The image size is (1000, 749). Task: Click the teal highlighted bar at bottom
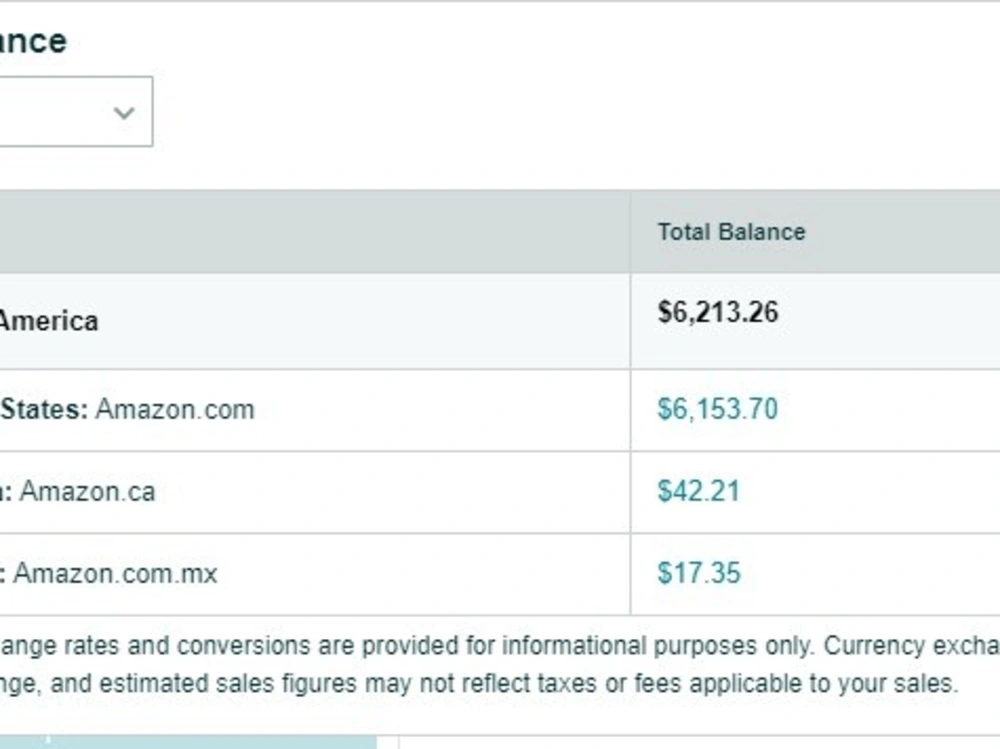point(188,742)
